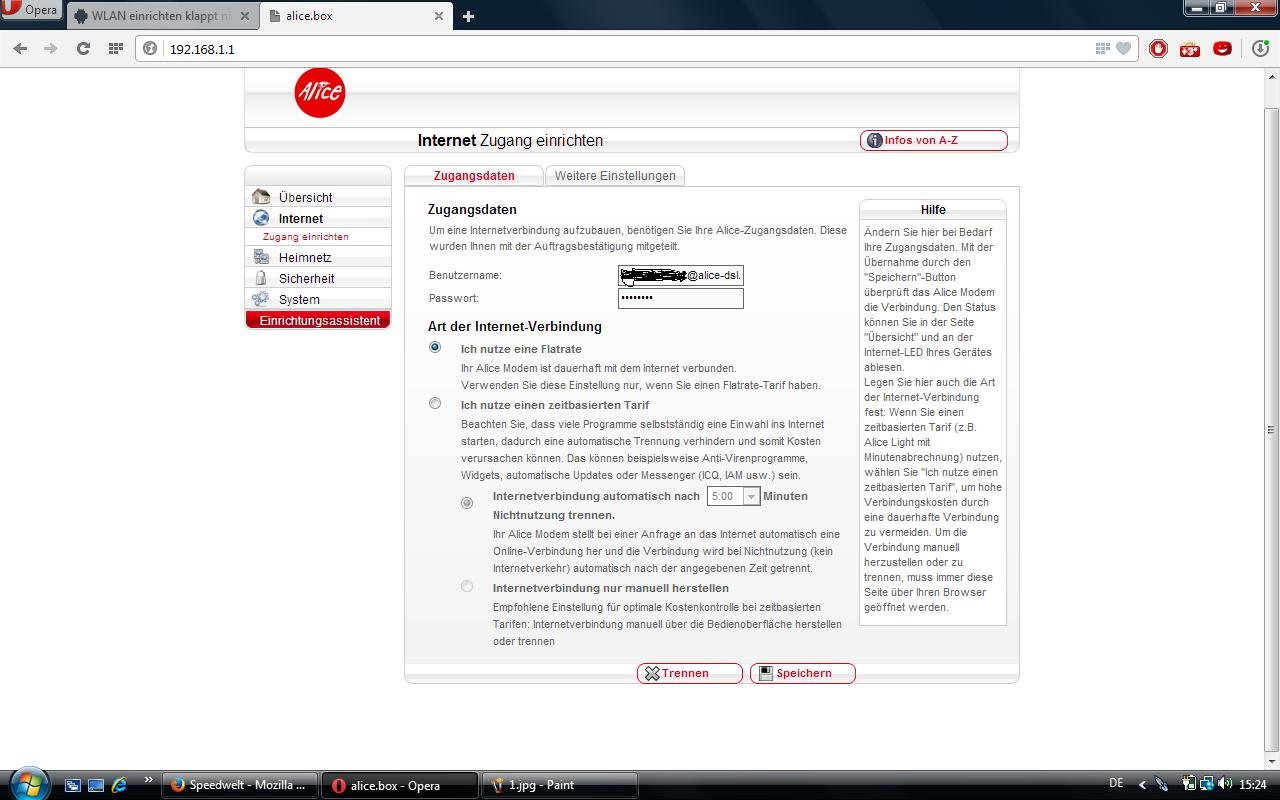Start the Einrichtungsassistent

pos(318,320)
